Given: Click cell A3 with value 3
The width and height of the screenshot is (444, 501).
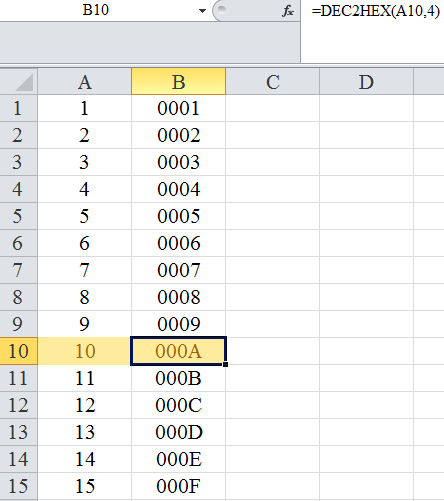Looking at the screenshot, I should (x=85, y=162).
